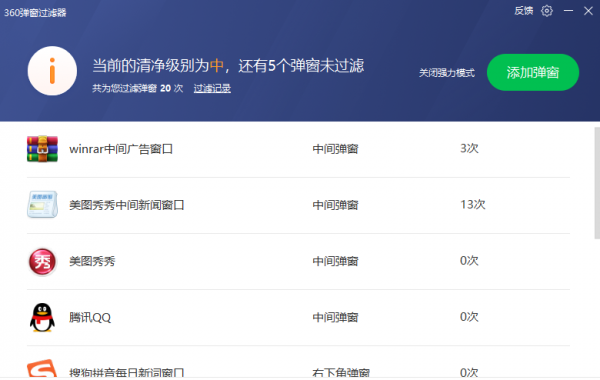Click the WinRAR icon in the list
Image resolution: width=600 pixels, height=380 pixels.
click(42, 149)
